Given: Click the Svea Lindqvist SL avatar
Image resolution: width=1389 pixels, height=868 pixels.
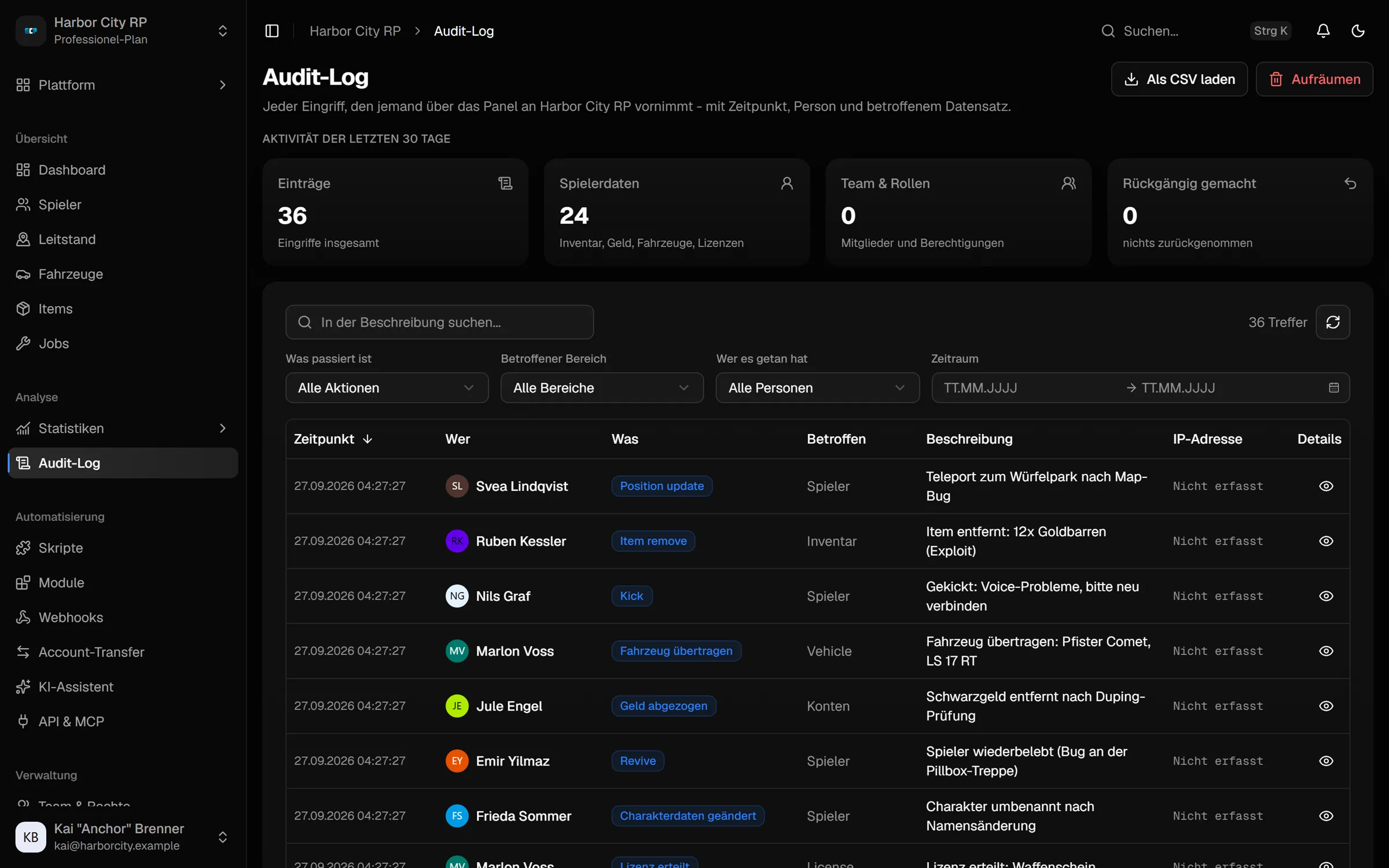Looking at the screenshot, I should coord(457,486).
